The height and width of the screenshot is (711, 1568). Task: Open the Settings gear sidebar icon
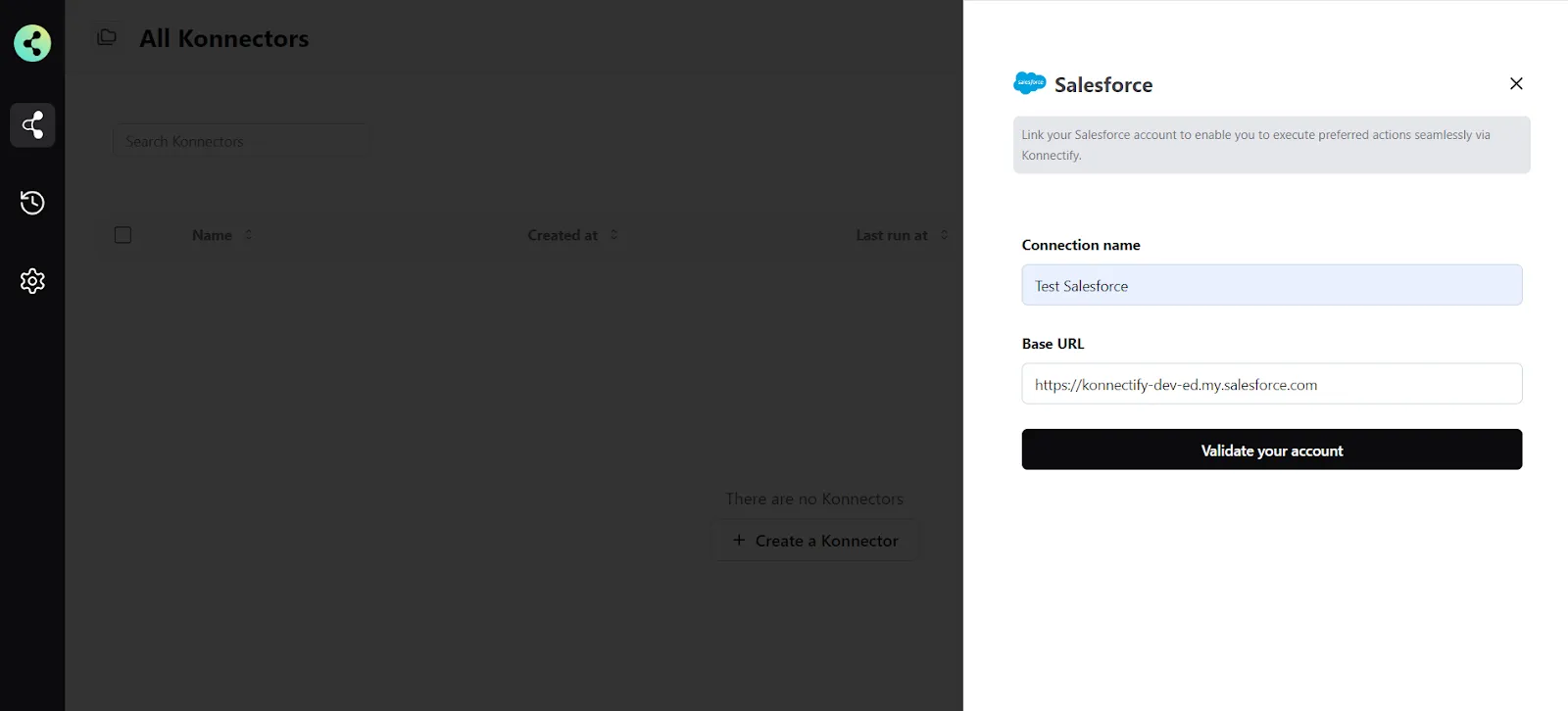32,281
